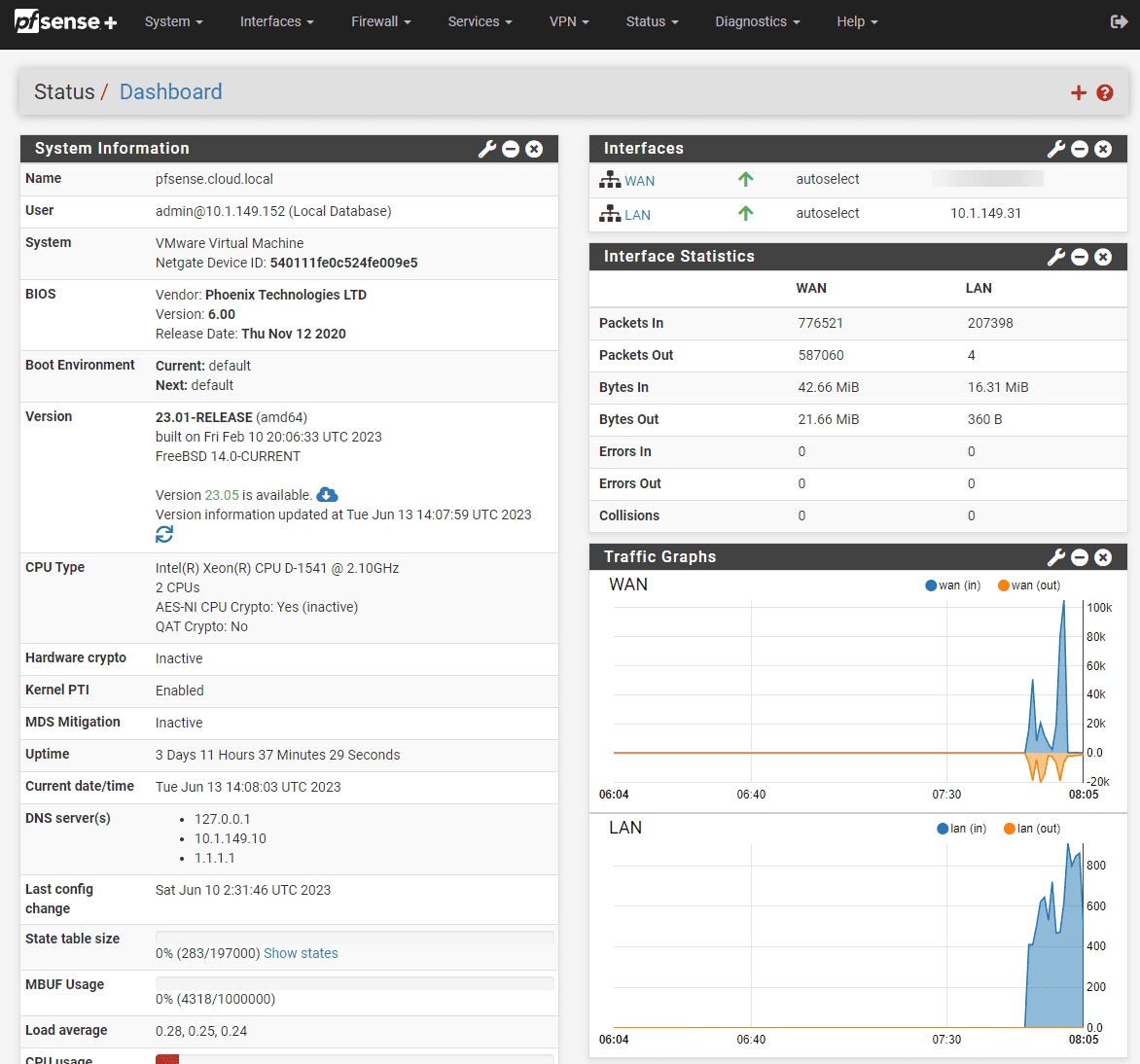This screenshot has width=1140, height=1064.
Task: Click the MBUF Usage progress bar
Action: [x=355, y=982]
